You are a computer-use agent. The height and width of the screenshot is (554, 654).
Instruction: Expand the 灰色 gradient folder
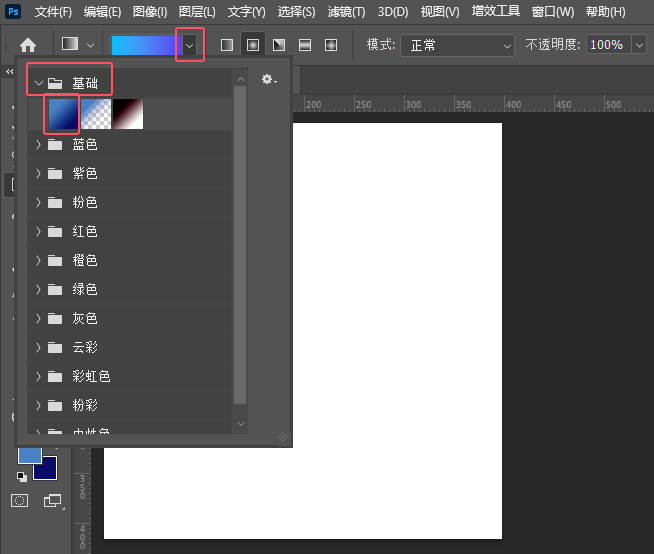click(x=38, y=318)
